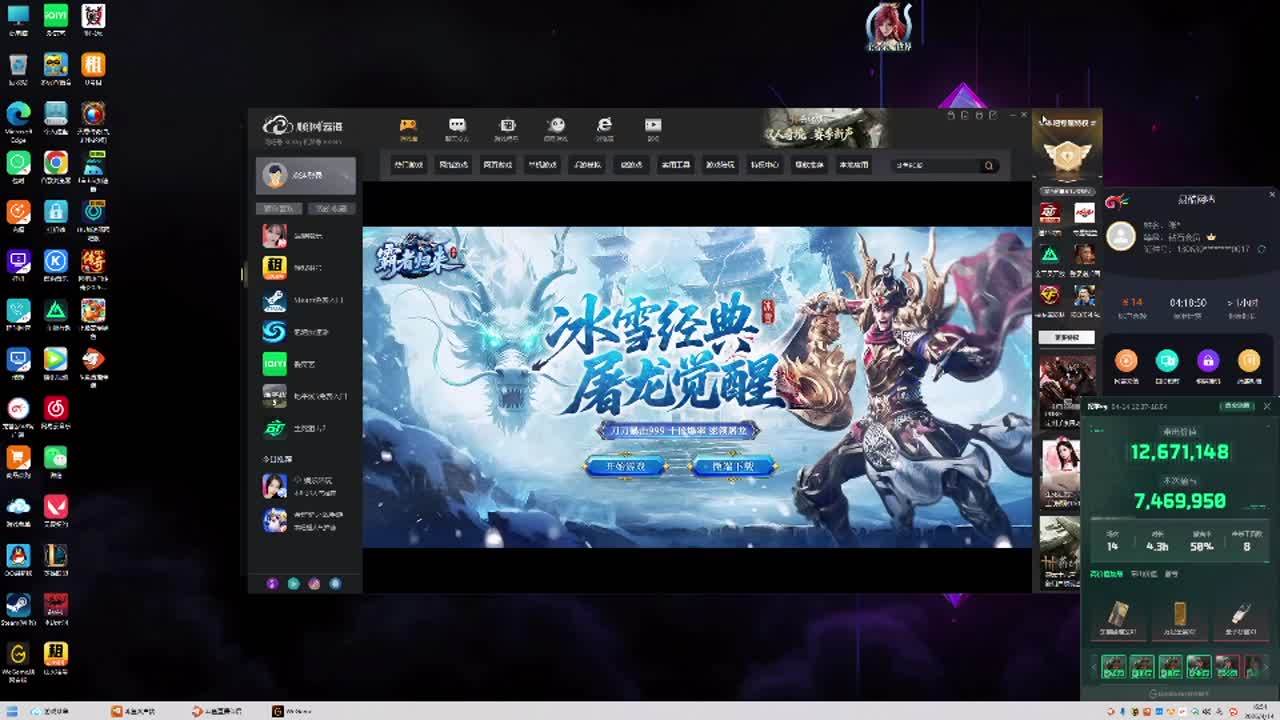Click the right blue button on game banner
Screen dimensions: 1280x720
(734, 466)
